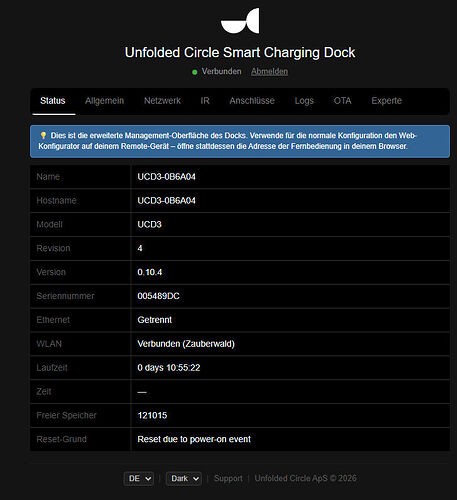This screenshot has height=500, width=457.
Task: Click the Name value UCD3-0B6A04
Action: [166, 177]
